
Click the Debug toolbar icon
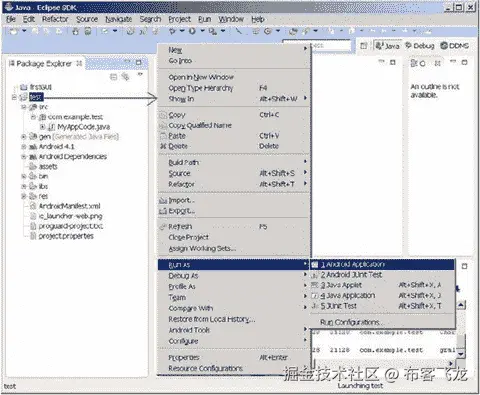172,31
